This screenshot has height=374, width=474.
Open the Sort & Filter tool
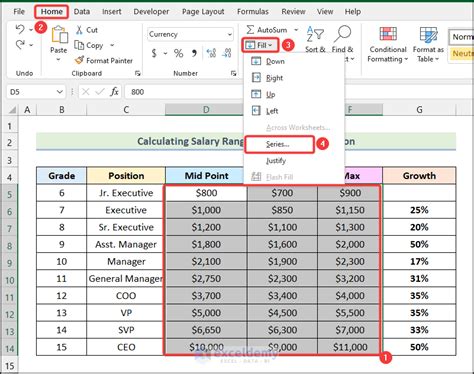click(315, 39)
